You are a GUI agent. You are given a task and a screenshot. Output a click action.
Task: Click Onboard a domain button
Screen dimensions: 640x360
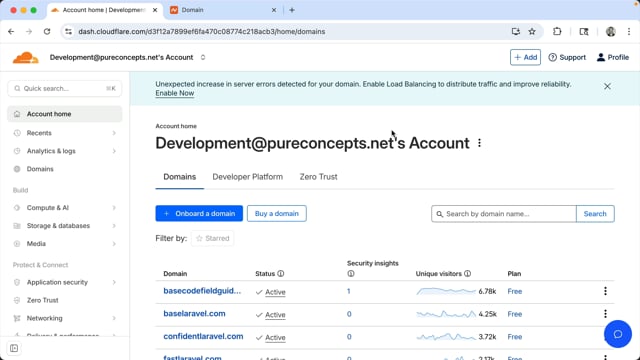point(199,213)
